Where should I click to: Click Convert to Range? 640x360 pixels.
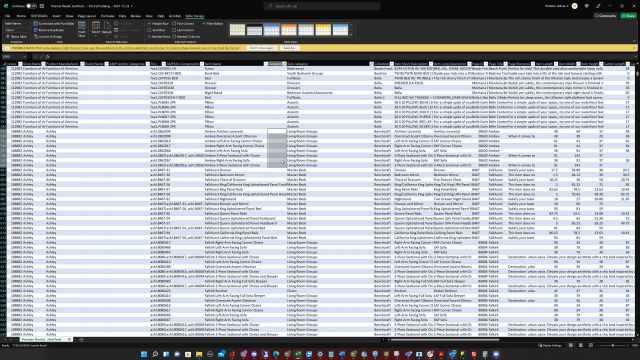pos(48,36)
